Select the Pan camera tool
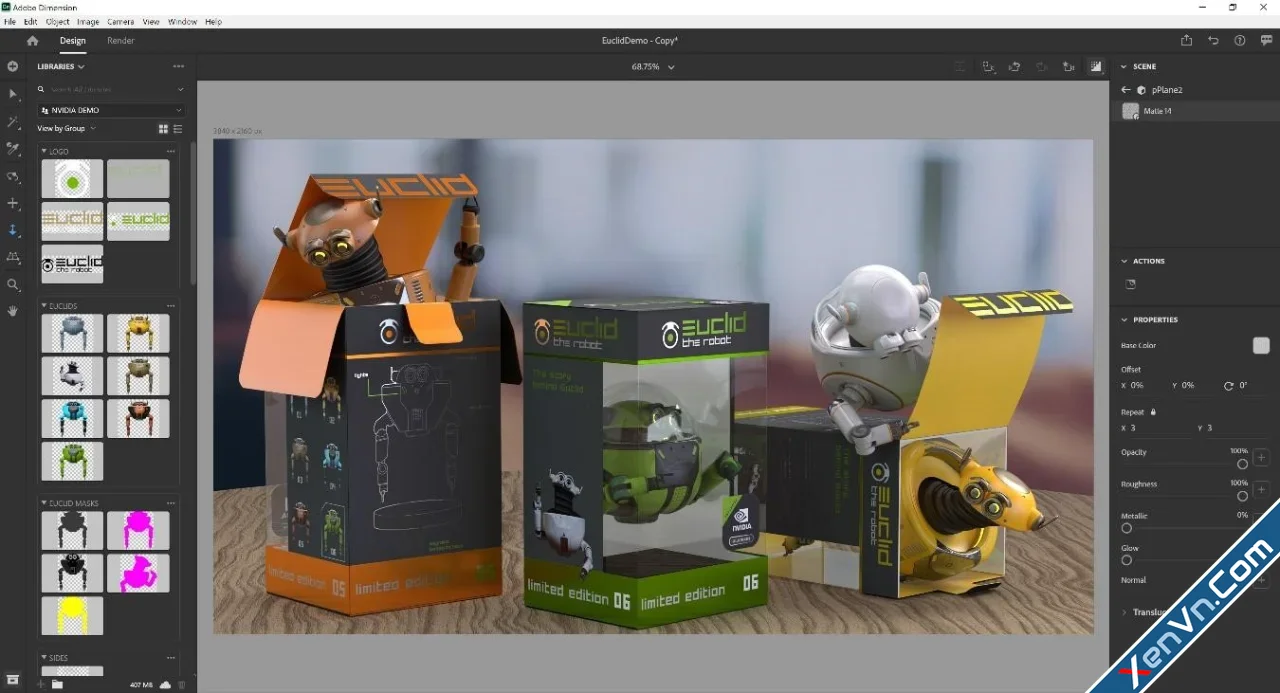The width and height of the screenshot is (1280, 693). tap(13, 203)
